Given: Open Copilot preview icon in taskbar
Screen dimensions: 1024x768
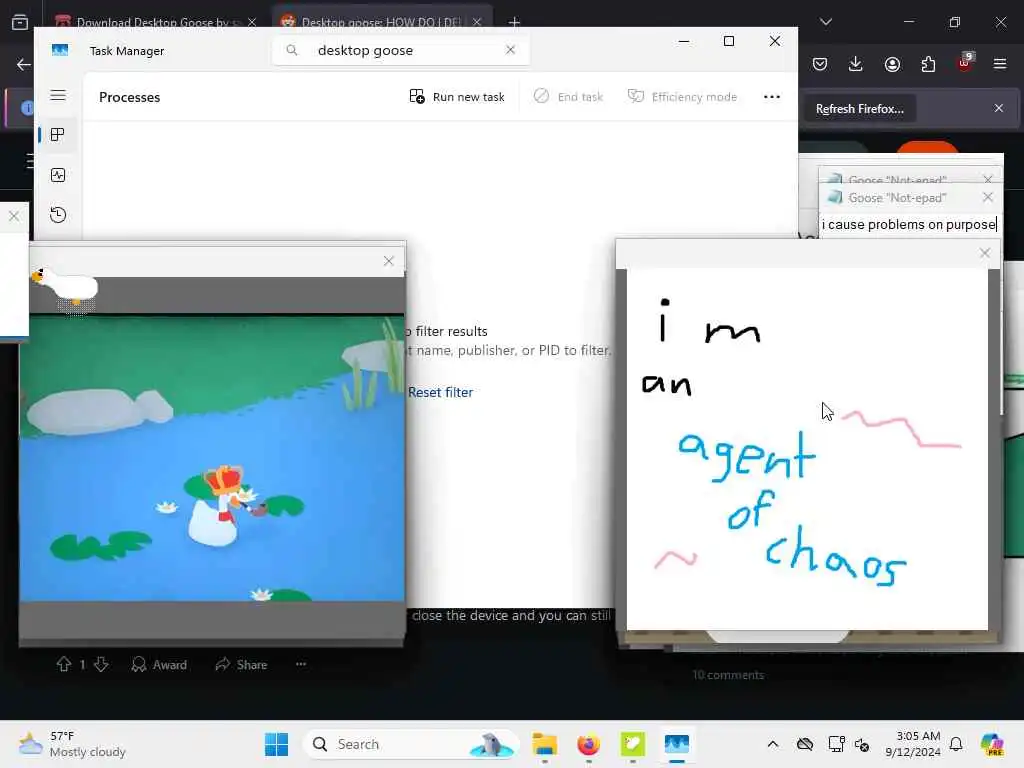Looking at the screenshot, I should tap(992, 744).
